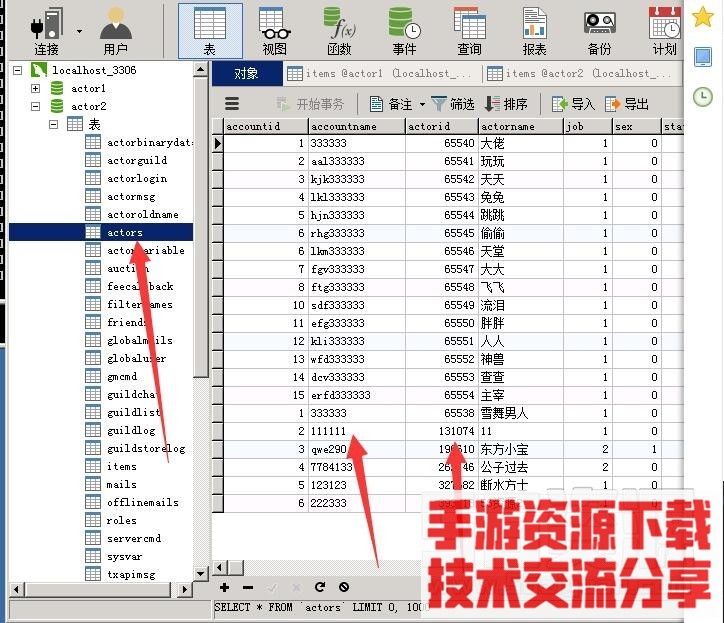
Task: Click the job column header
Action: pyautogui.click(x=587, y=126)
